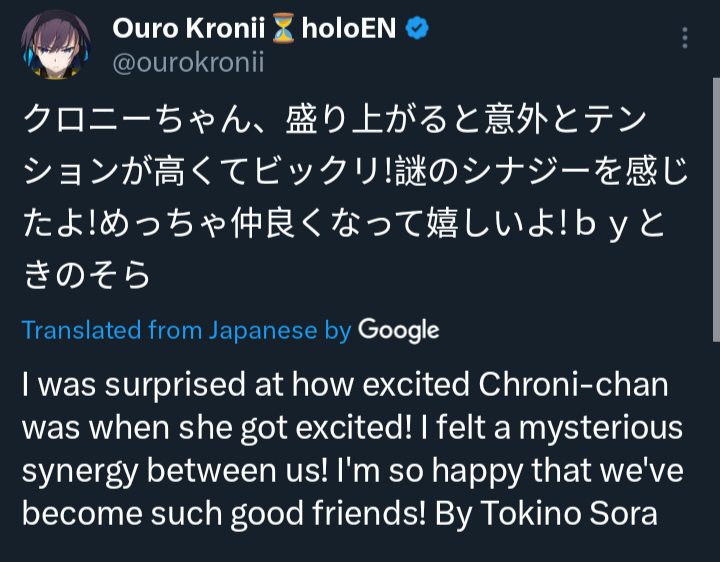Screen dimensions: 720x562
Task: Click the Google logo in the translation credit
Action: 399,331
